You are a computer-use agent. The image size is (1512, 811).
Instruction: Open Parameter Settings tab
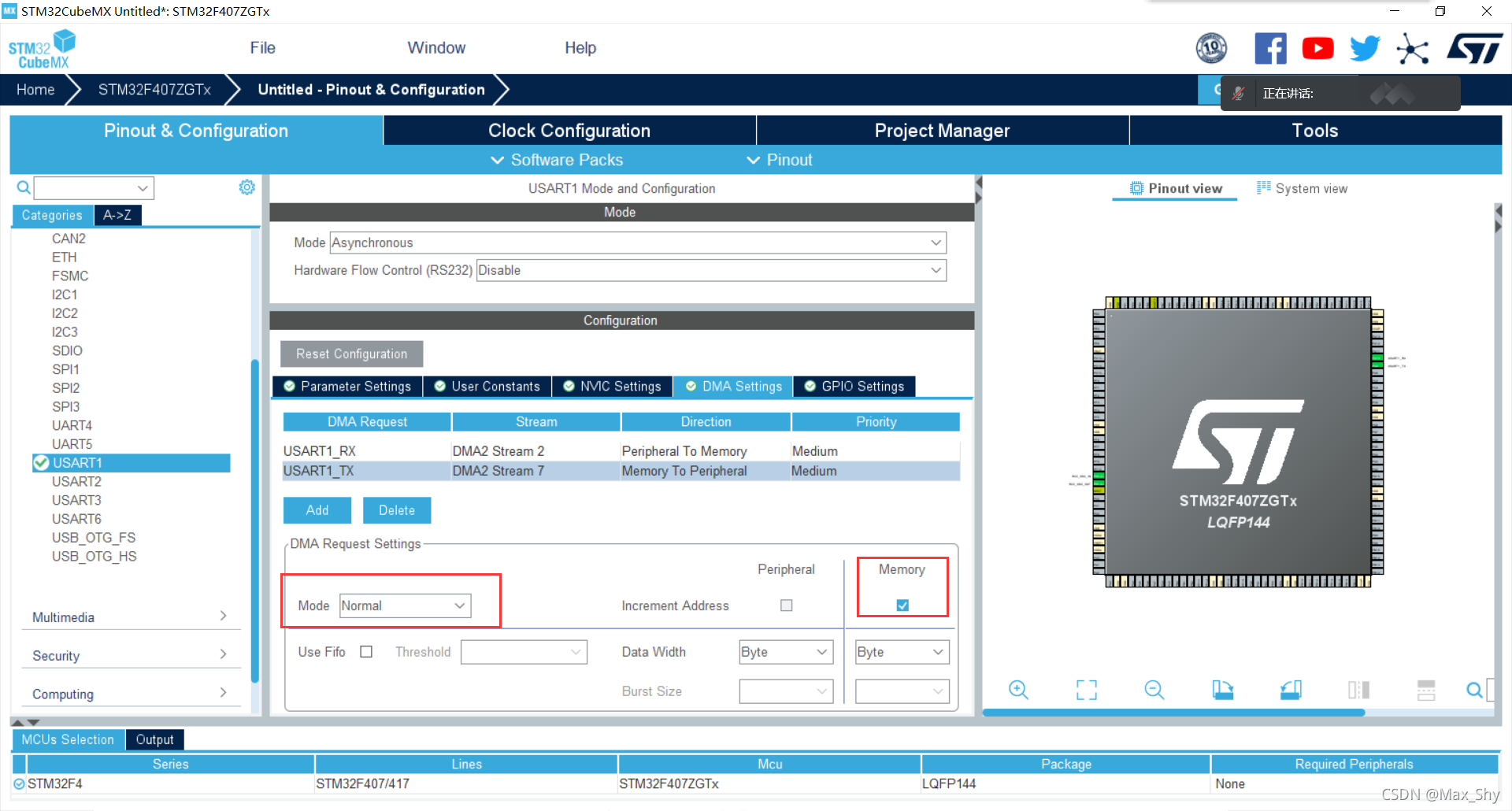point(347,386)
